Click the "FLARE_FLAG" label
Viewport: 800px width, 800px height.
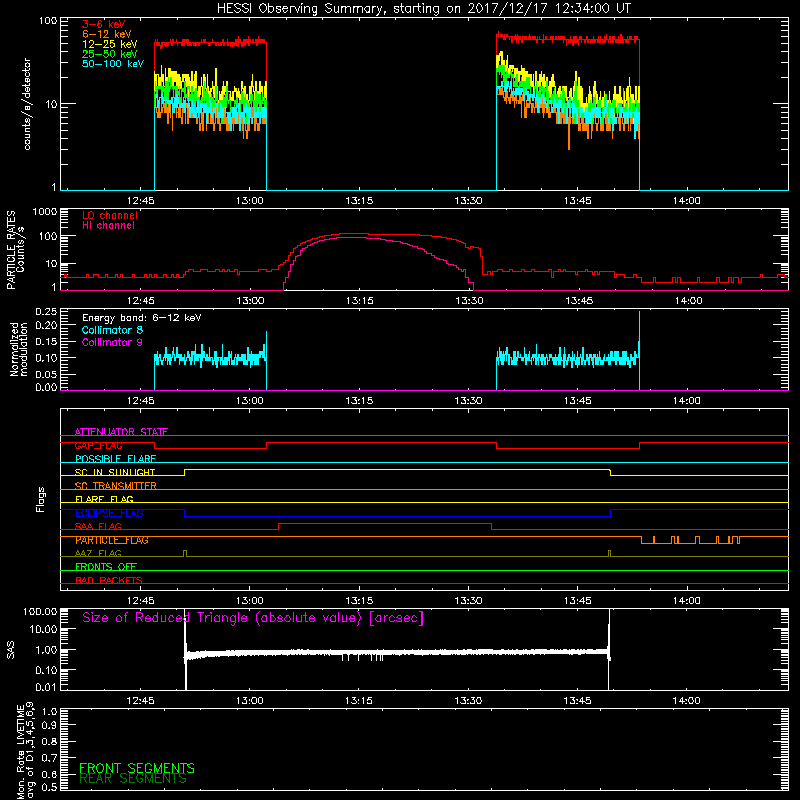pos(104,499)
